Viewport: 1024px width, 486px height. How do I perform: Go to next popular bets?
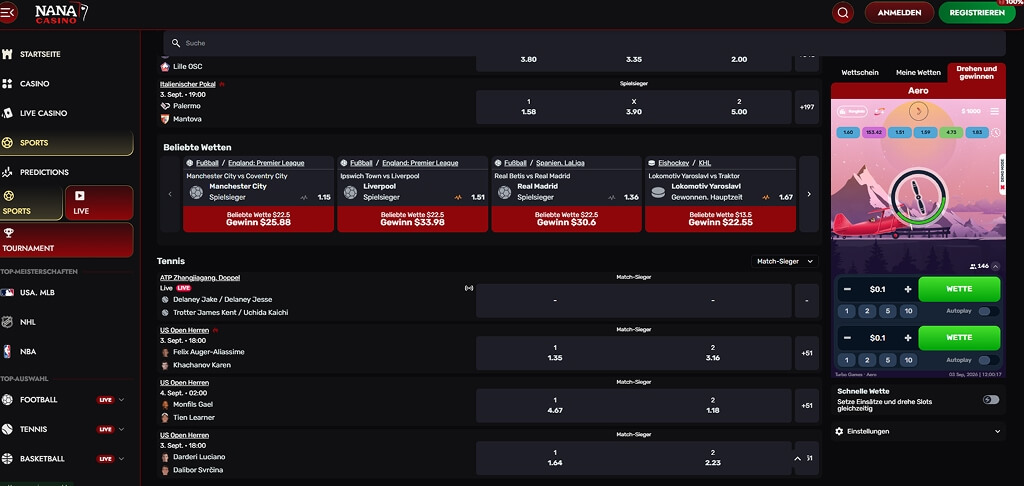pyautogui.click(x=808, y=194)
